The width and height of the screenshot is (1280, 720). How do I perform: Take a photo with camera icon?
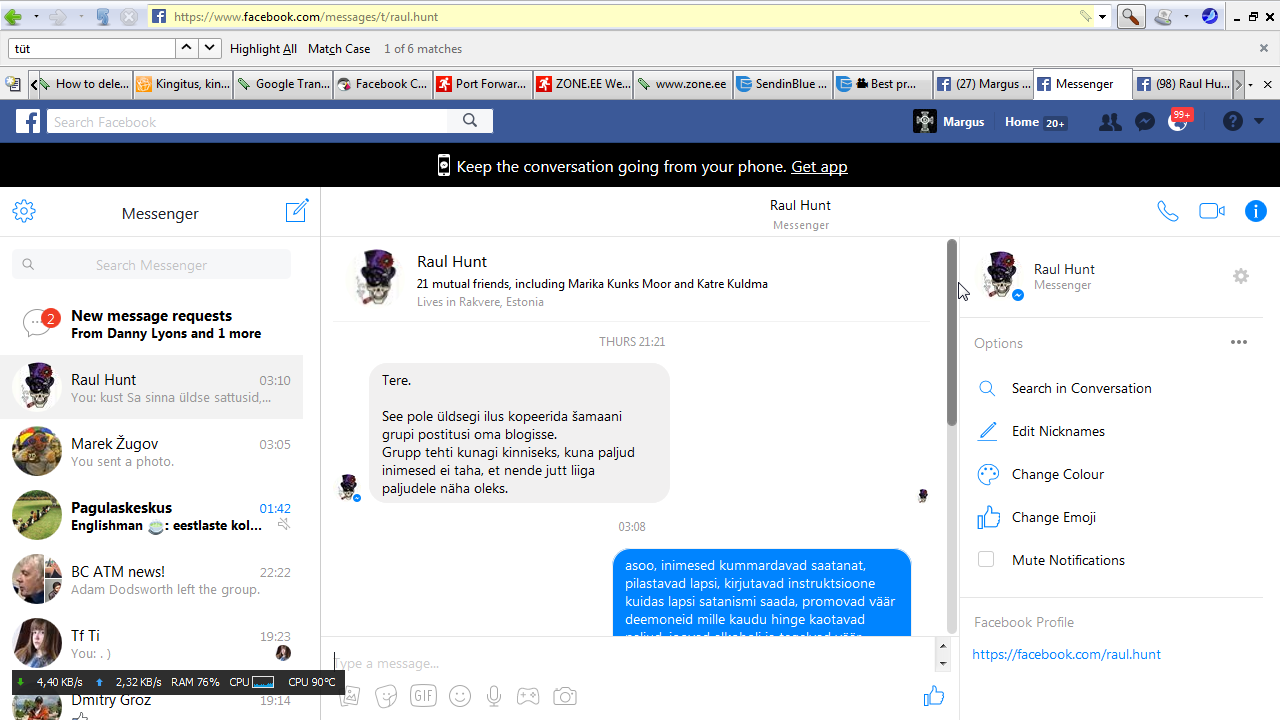[x=565, y=696]
